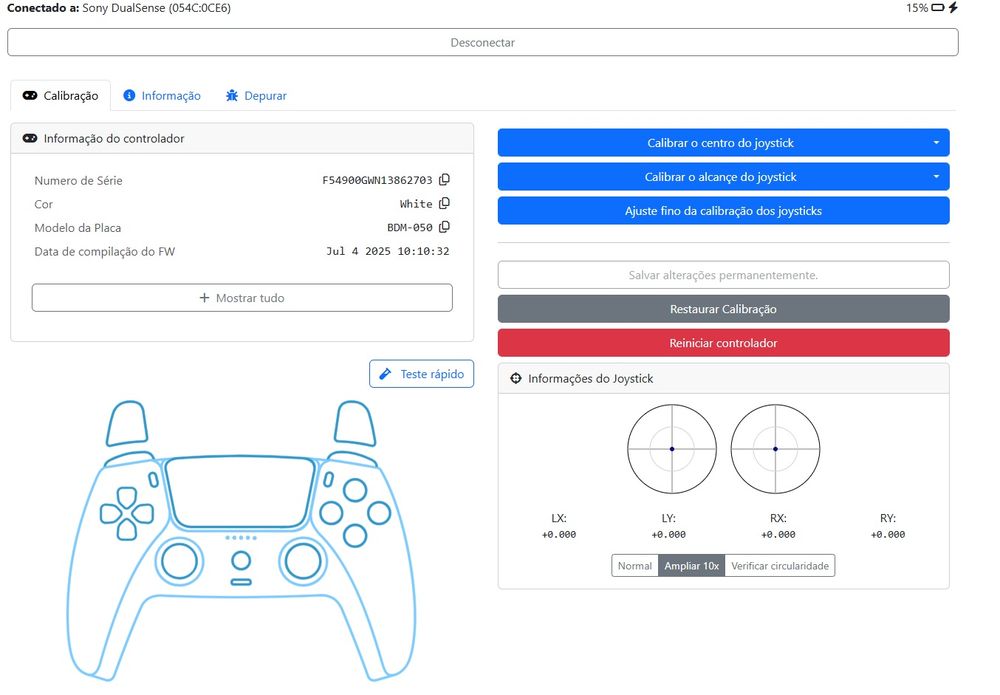
Task: Click the Modelo da Placa label
Action: coord(78,228)
